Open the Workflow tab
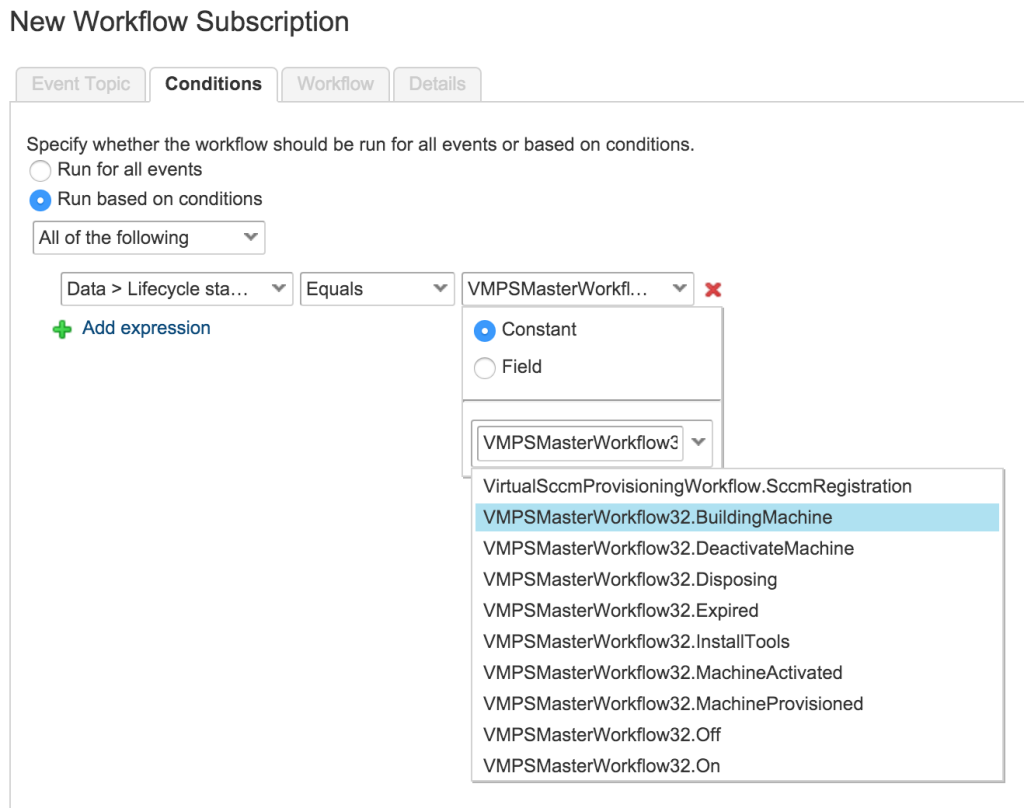The width and height of the screenshot is (1024, 808). (334, 84)
